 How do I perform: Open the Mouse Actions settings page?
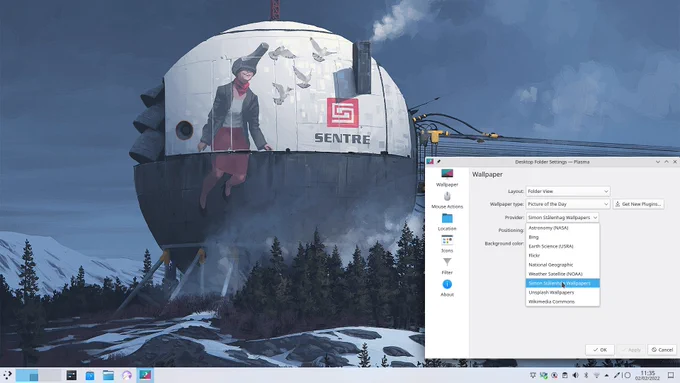click(447, 200)
